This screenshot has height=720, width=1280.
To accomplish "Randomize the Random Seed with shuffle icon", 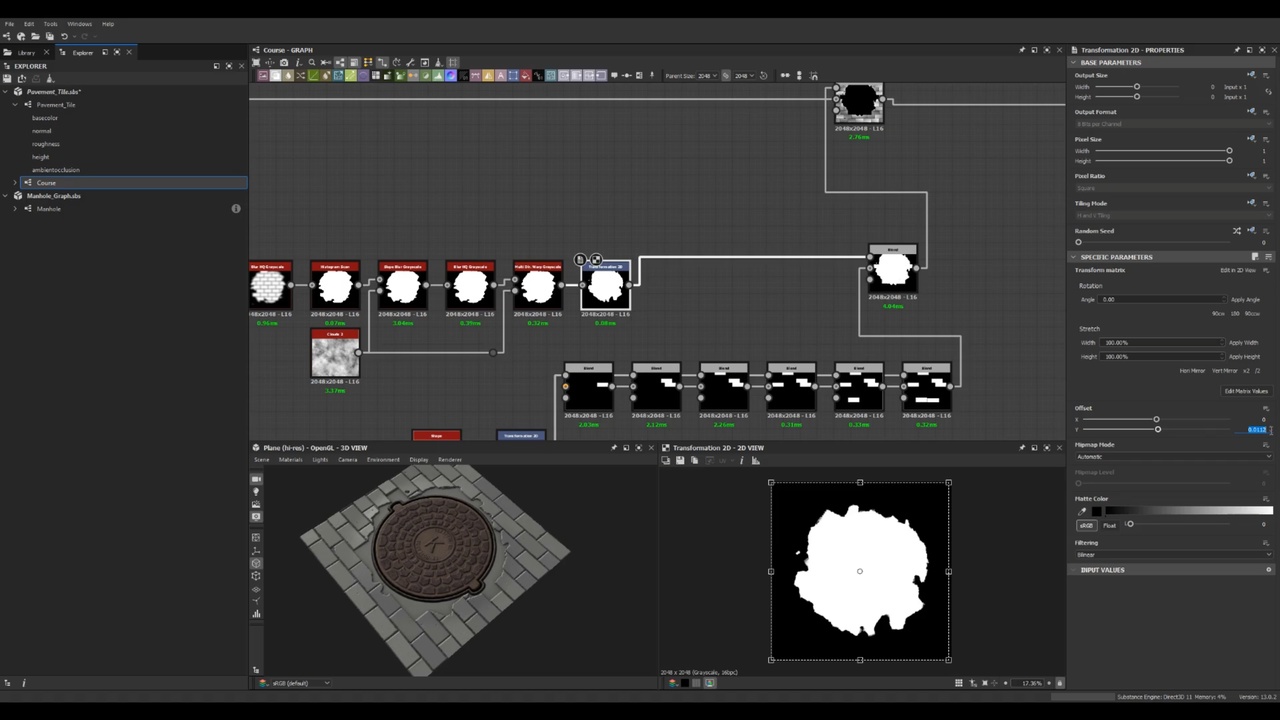I will 1237,231.
